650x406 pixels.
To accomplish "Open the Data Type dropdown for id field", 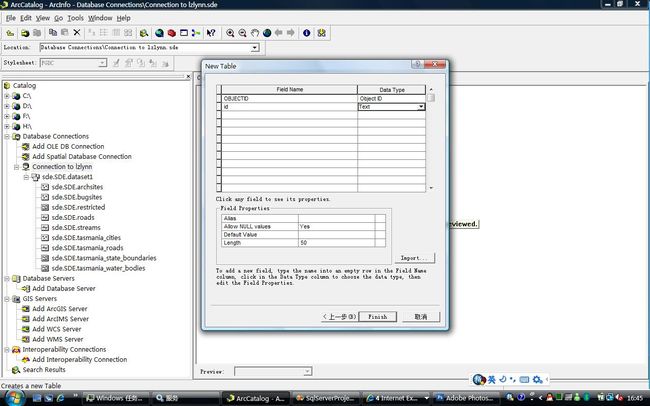I will coord(421,107).
